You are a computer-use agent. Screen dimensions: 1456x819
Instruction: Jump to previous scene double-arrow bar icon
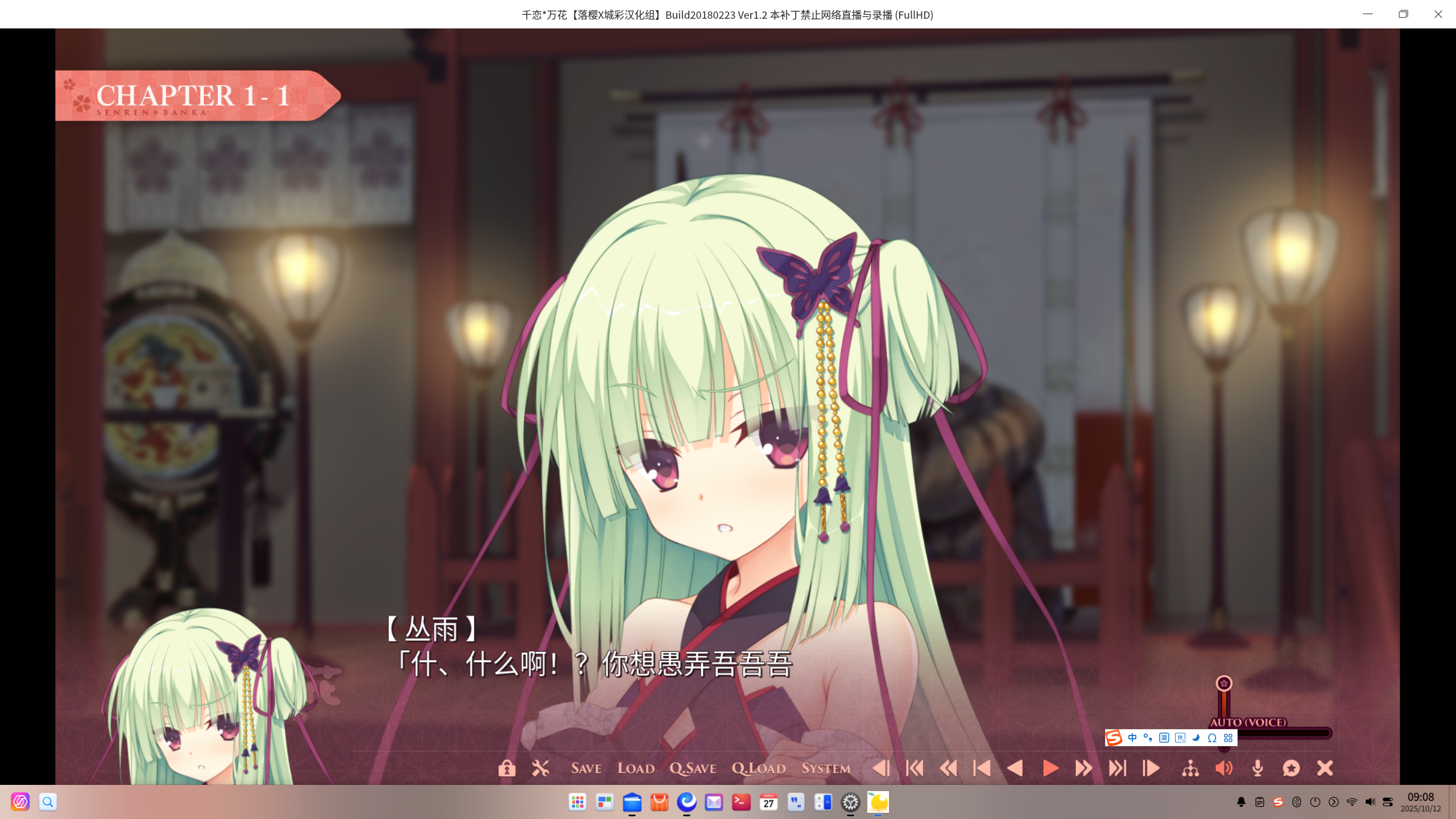click(x=915, y=768)
